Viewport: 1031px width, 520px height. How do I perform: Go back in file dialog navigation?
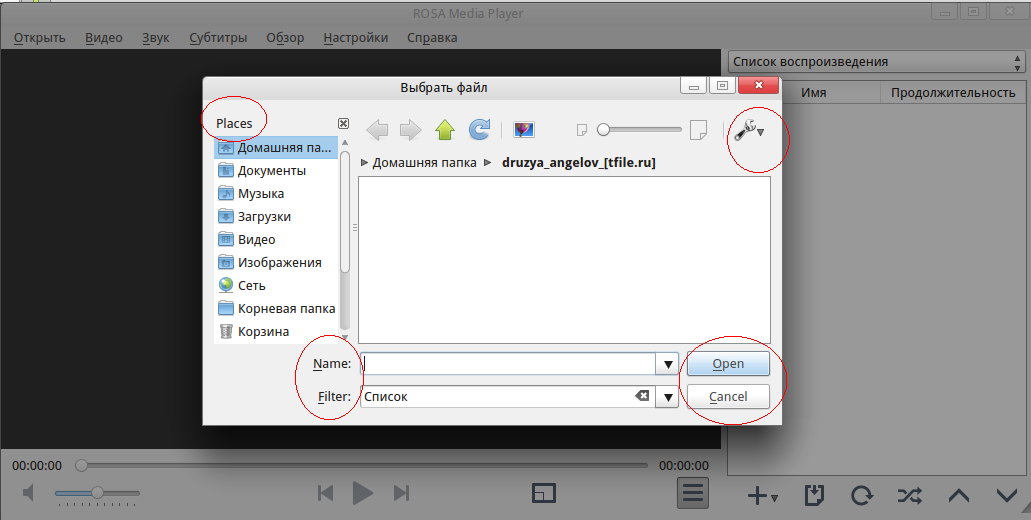click(x=377, y=130)
